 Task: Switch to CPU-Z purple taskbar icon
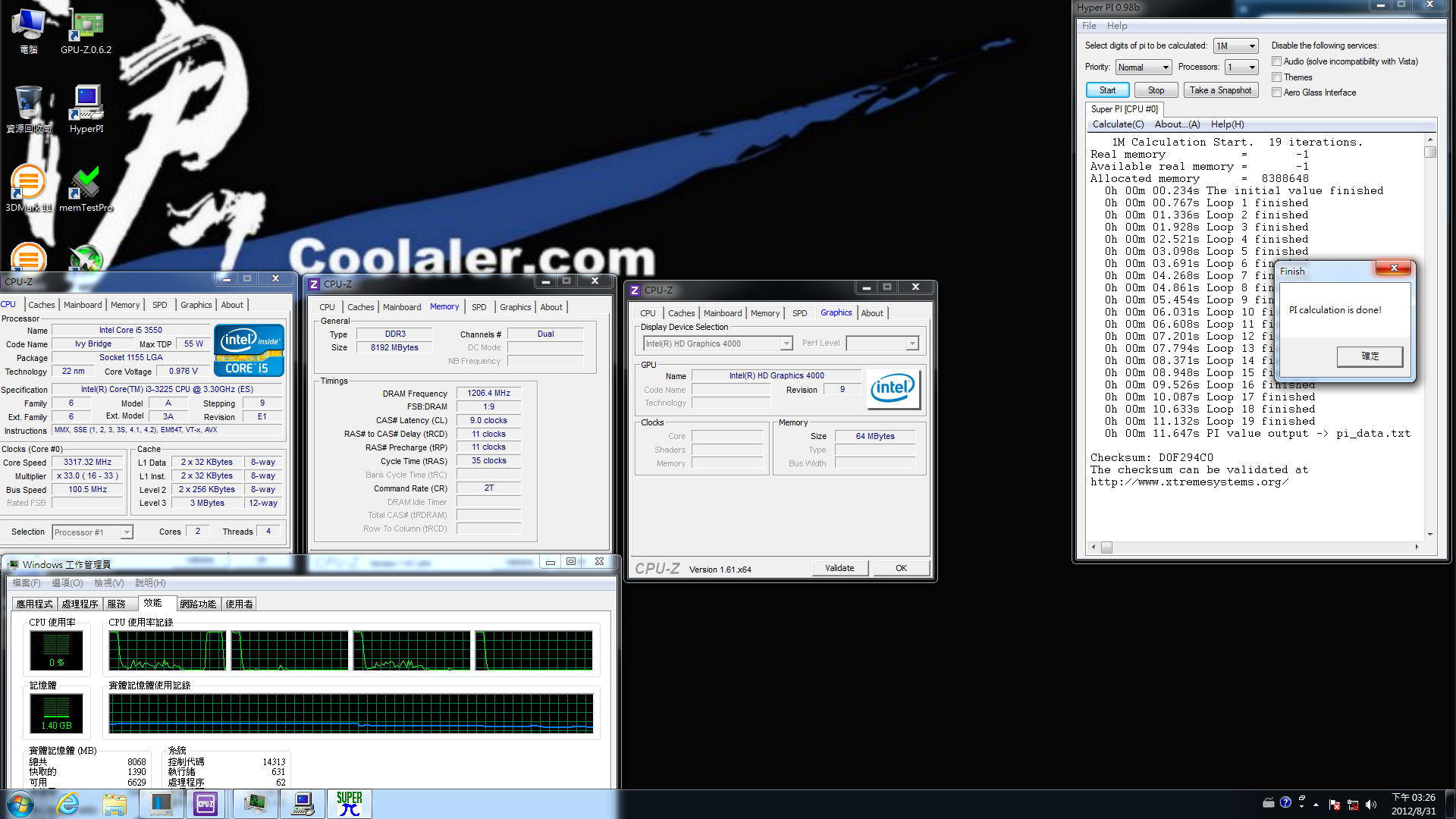point(206,804)
